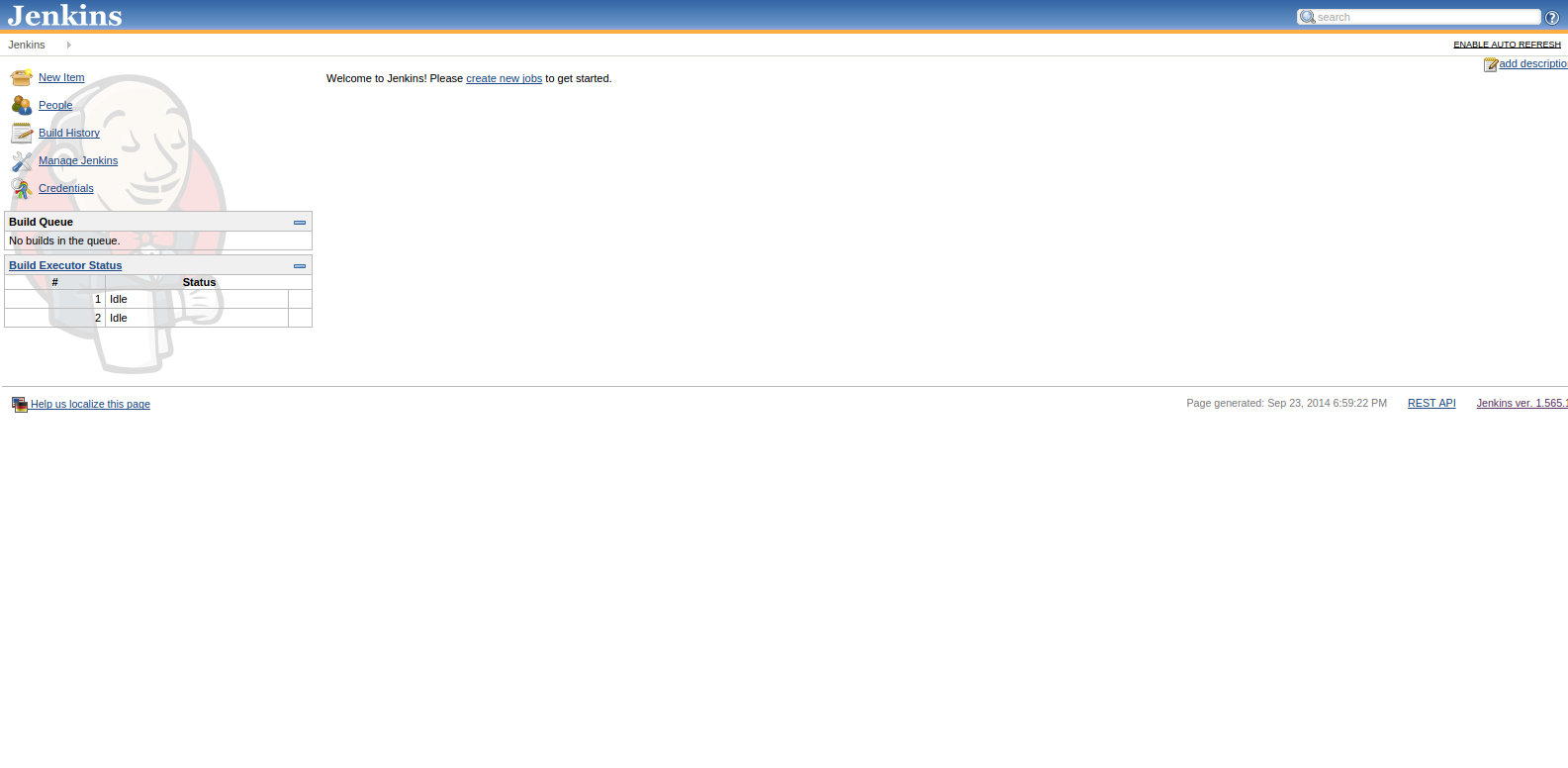Viewport: 1568px width, 768px height.
Task: Click the add description link
Action: click(x=1533, y=63)
